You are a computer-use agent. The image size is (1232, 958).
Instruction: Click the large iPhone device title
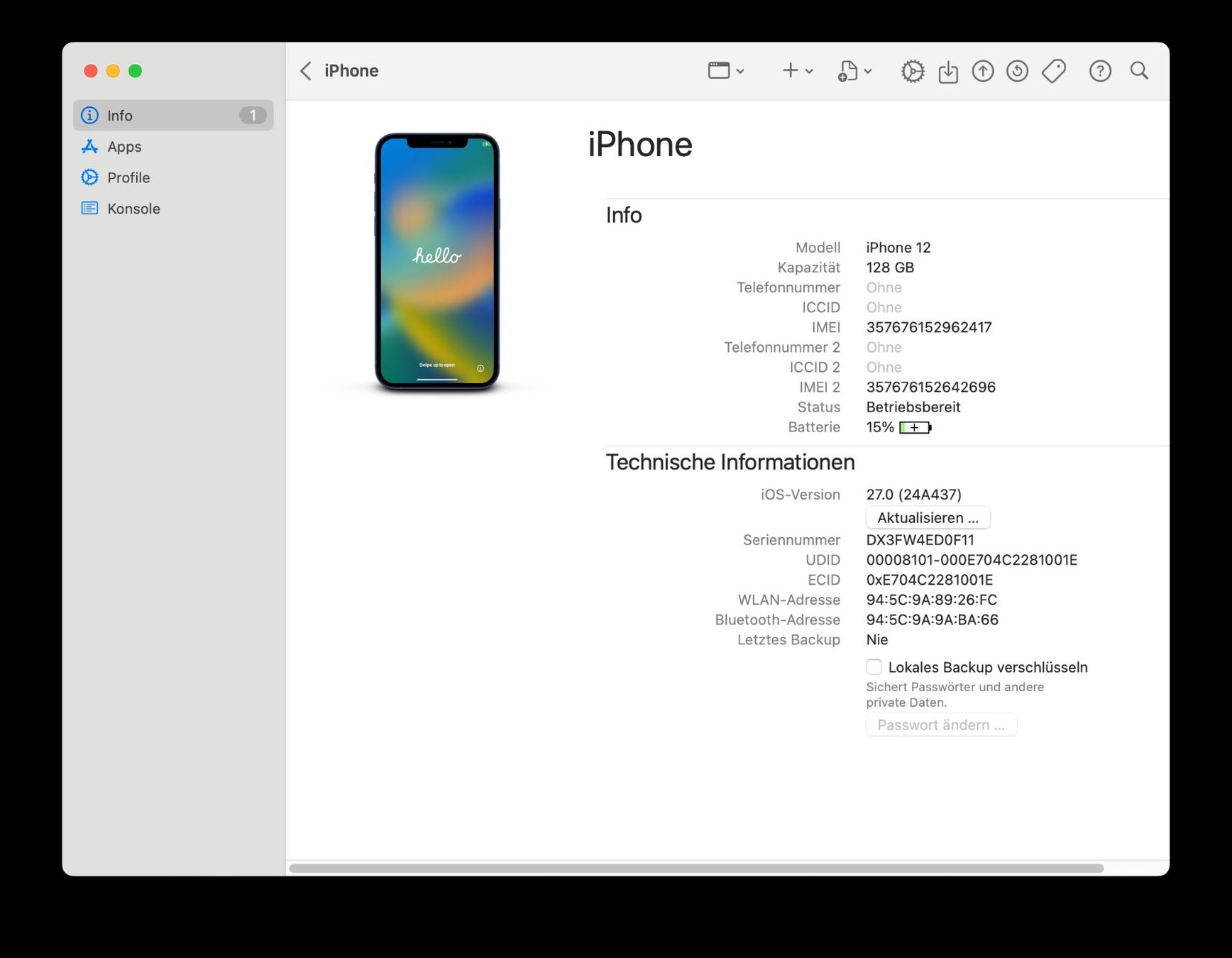(x=640, y=145)
